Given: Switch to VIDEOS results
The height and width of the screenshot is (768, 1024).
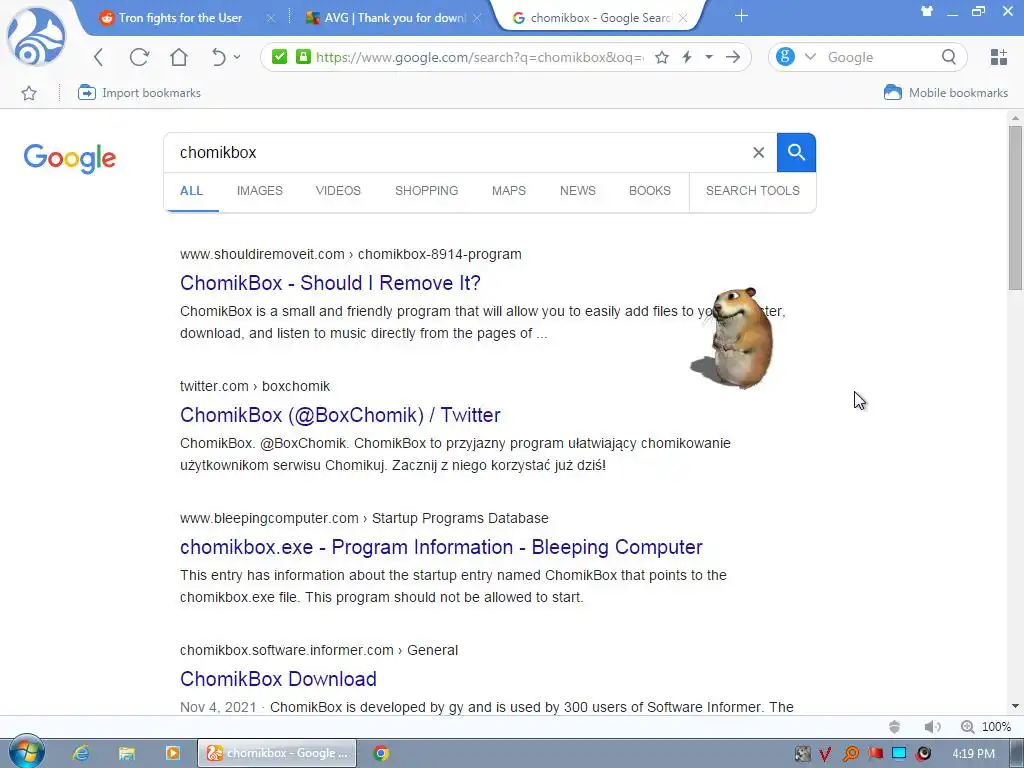Looking at the screenshot, I should coord(338,191).
